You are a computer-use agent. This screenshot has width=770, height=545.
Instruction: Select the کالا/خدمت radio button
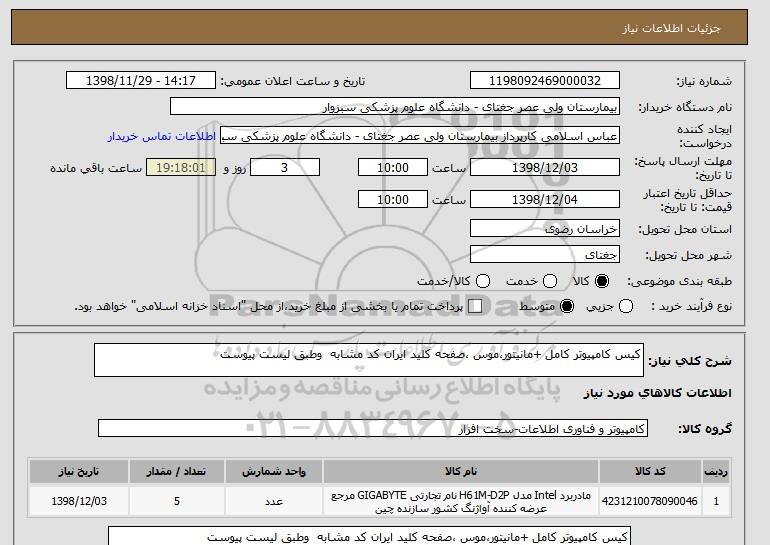483,281
